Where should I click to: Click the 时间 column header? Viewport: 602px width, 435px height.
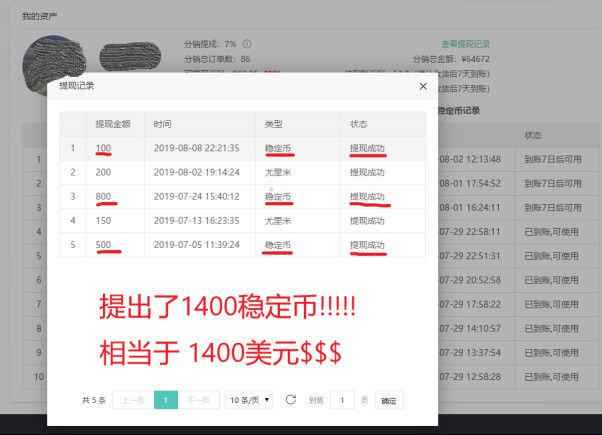[163, 124]
